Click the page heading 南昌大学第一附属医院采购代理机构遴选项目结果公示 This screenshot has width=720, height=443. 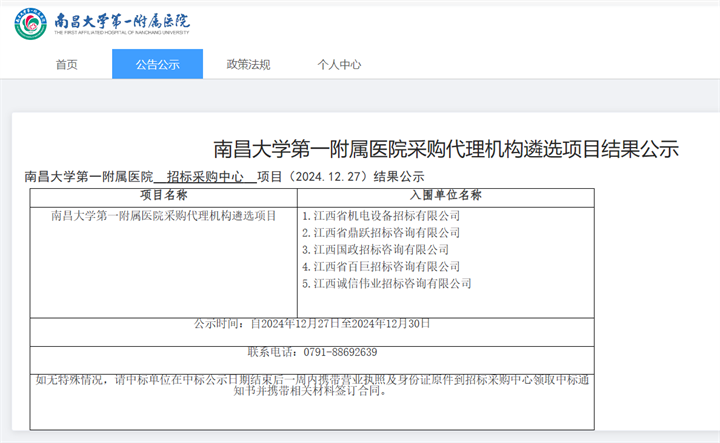[x=446, y=149]
